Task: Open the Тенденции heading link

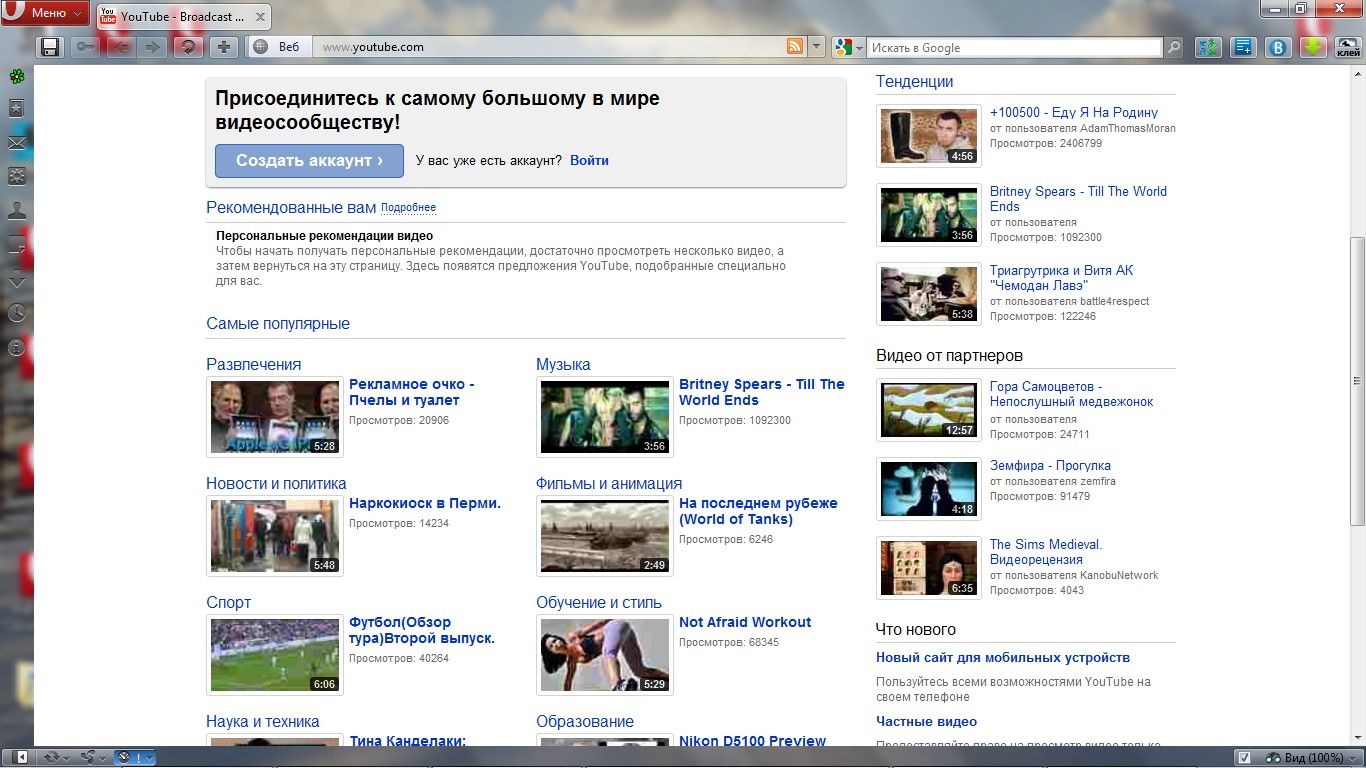Action: (x=914, y=82)
